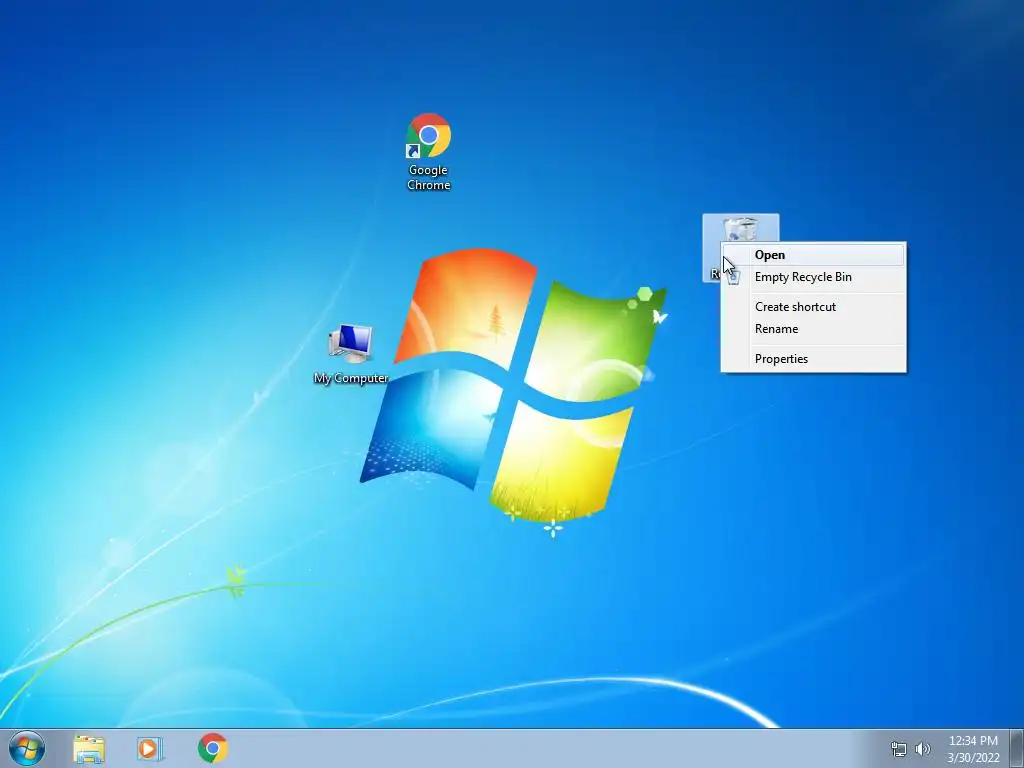The height and width of the screenshot is (768, 1024).
Task: Select the Recycle Bin desktop icon
Action: click(741, 229)
